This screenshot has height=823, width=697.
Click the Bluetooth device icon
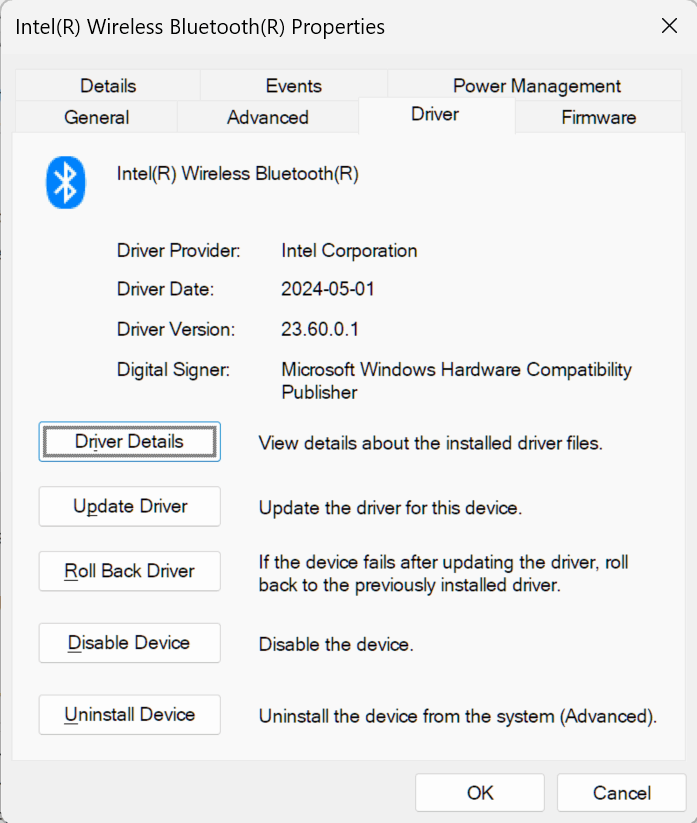point(66,182)
